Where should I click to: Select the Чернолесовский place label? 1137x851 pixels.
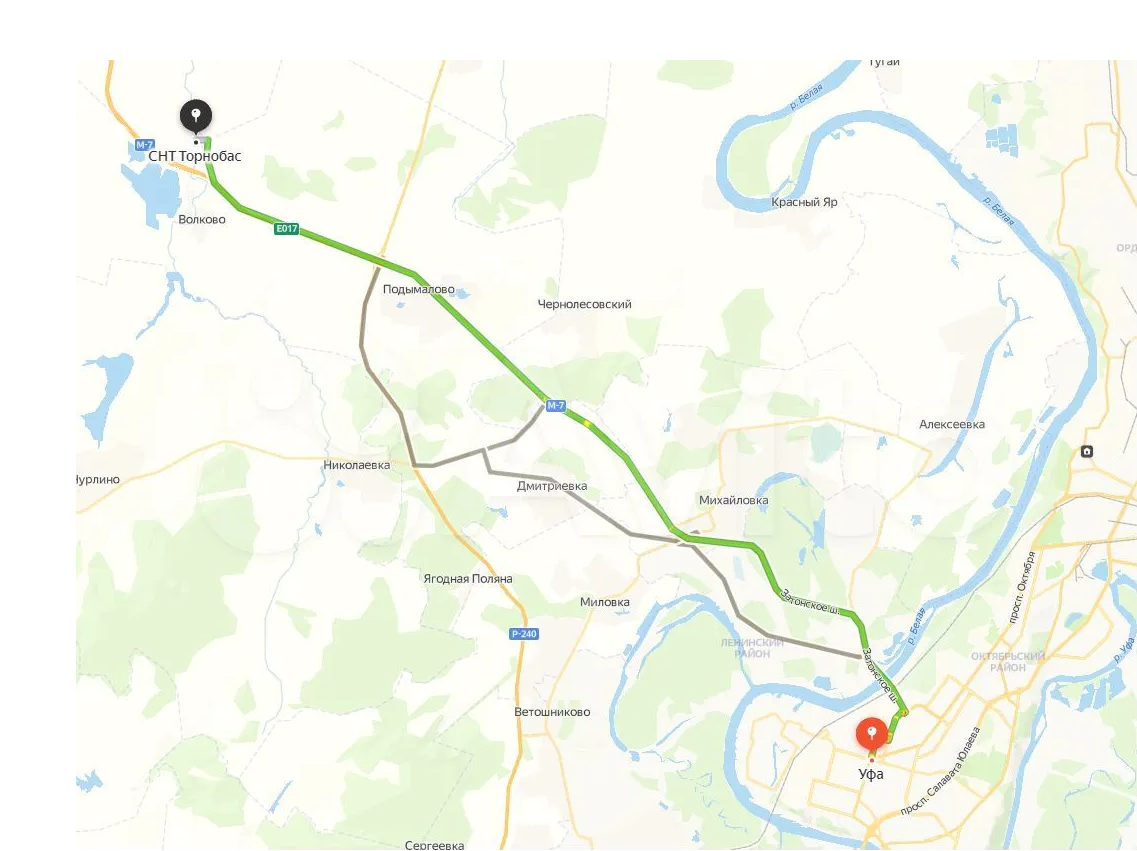(584, 304)
